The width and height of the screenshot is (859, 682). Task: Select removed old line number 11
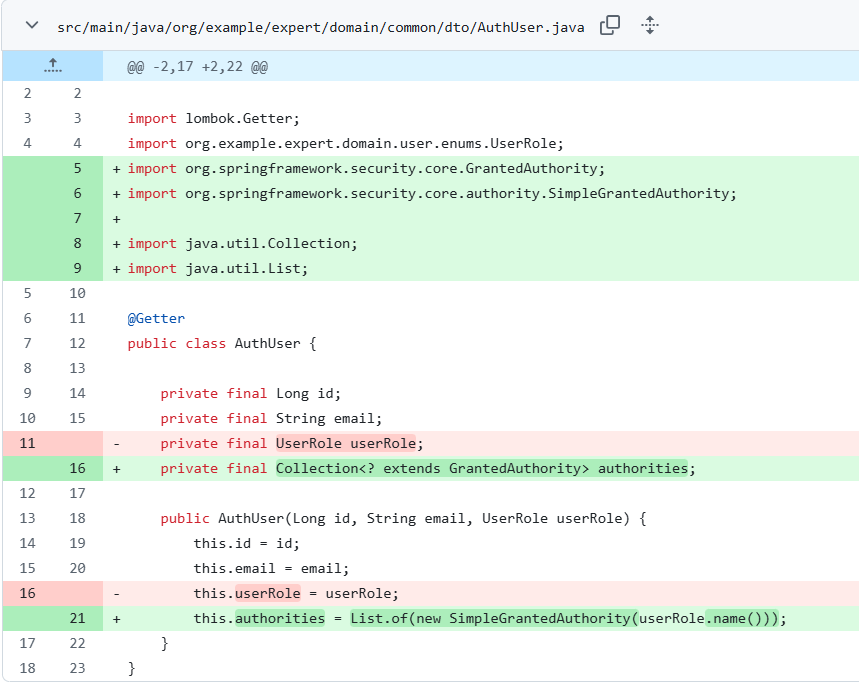click(27, 443)
